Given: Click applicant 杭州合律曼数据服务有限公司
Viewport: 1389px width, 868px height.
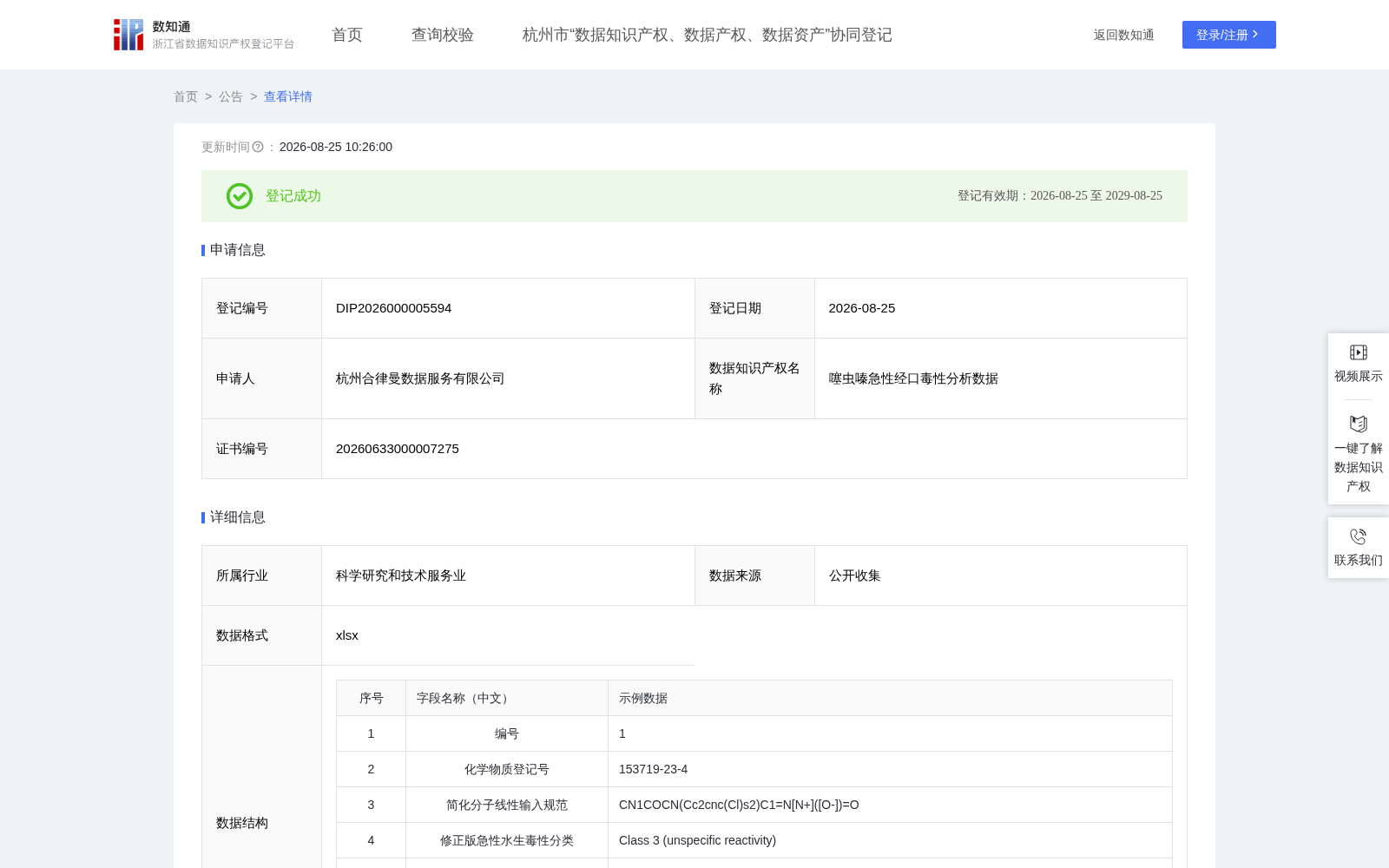Looking at the screenshot, I should pyautogui.click(x=420, y=378).
